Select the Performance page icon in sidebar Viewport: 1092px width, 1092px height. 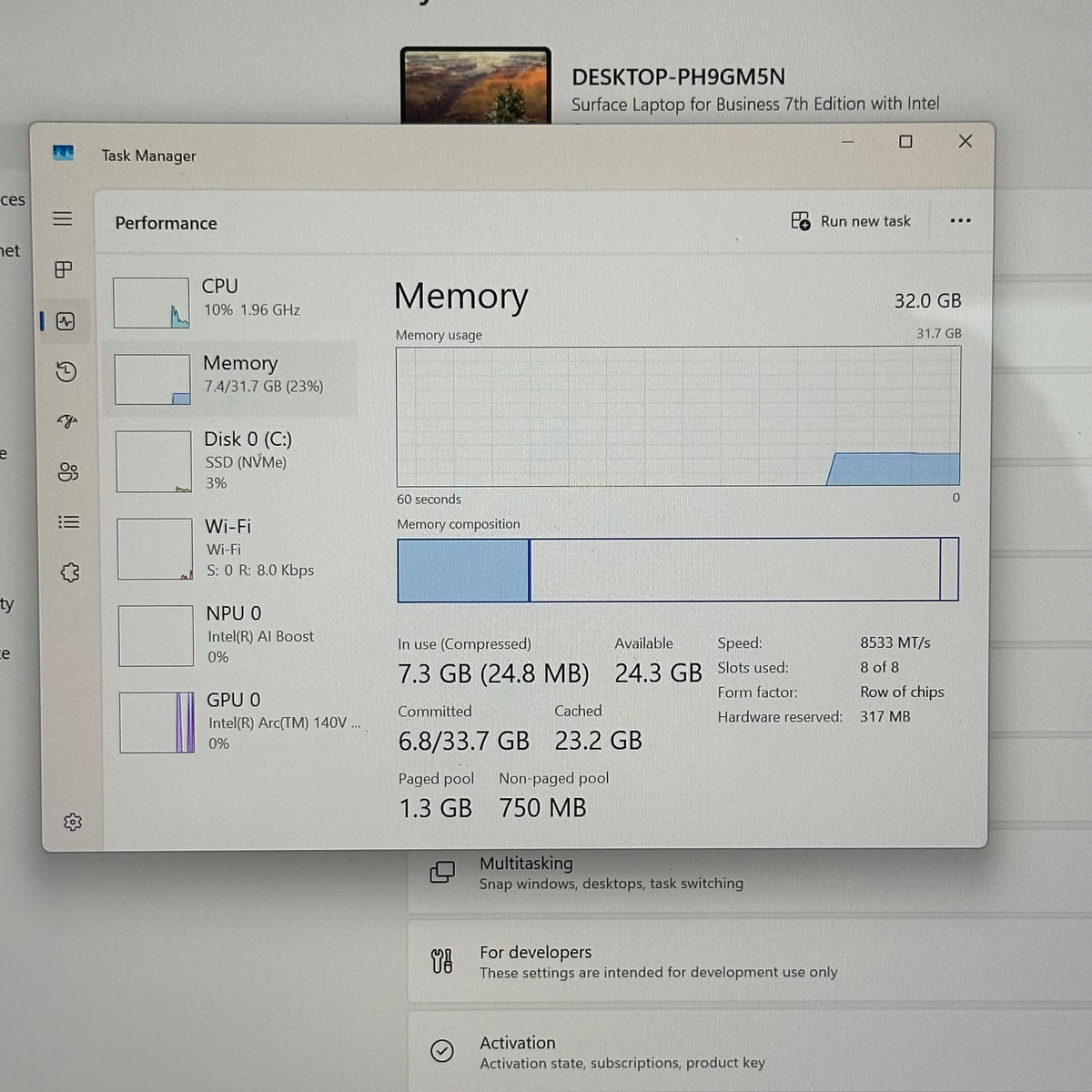tap(66, 321)
